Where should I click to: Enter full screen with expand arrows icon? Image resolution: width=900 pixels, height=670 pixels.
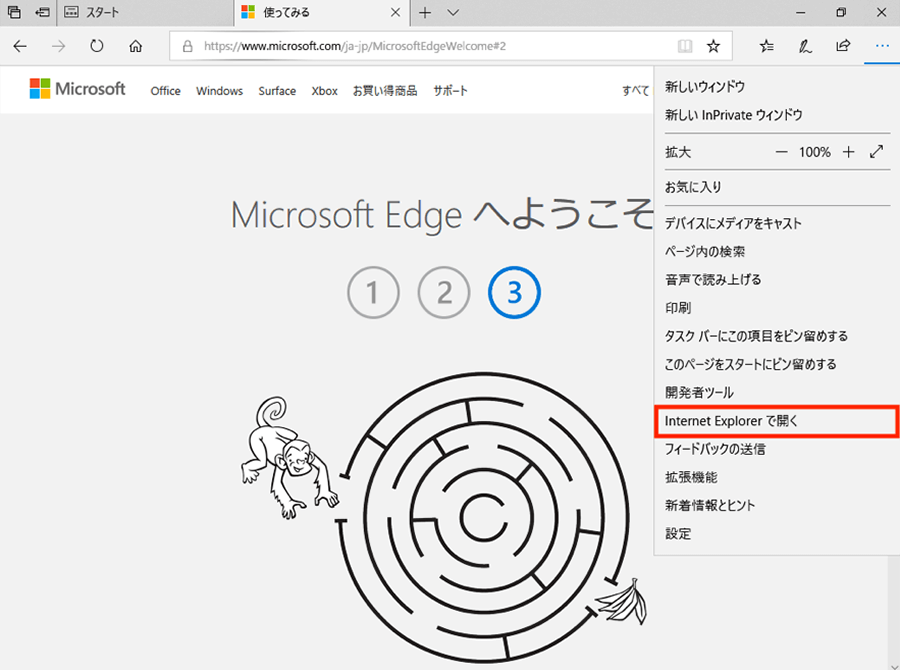pyautogui.click(x=876, y=152)
